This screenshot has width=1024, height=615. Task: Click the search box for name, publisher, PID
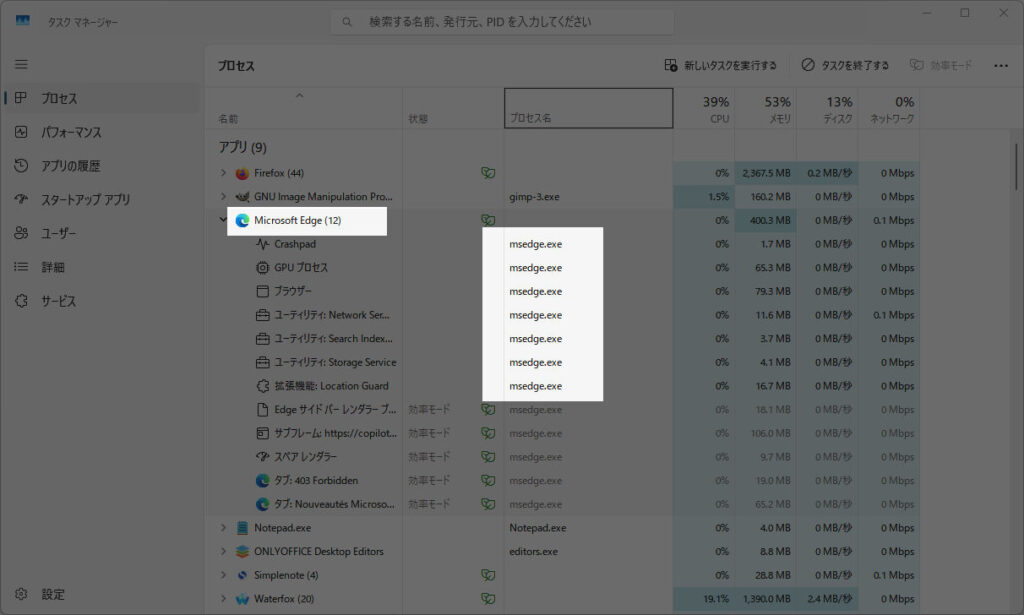(502, 22)
